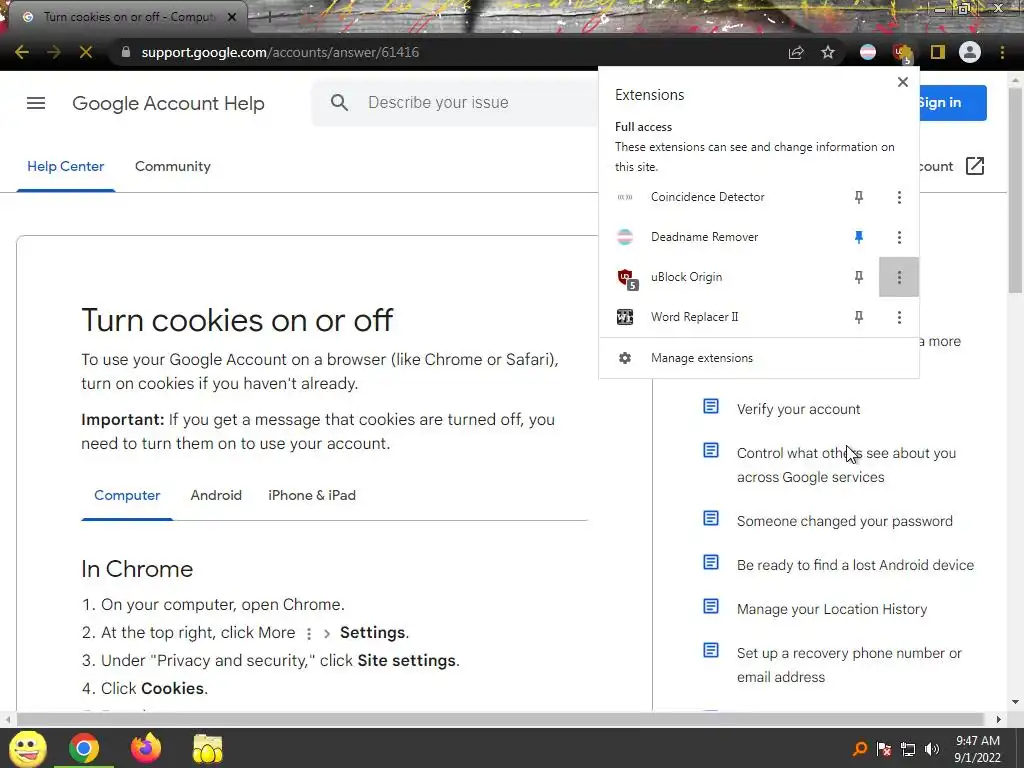Screen dimensions: 1024x768
Task: Open the Chrome profile avatar
Action: pyautogui.click(x=970, y=52)
